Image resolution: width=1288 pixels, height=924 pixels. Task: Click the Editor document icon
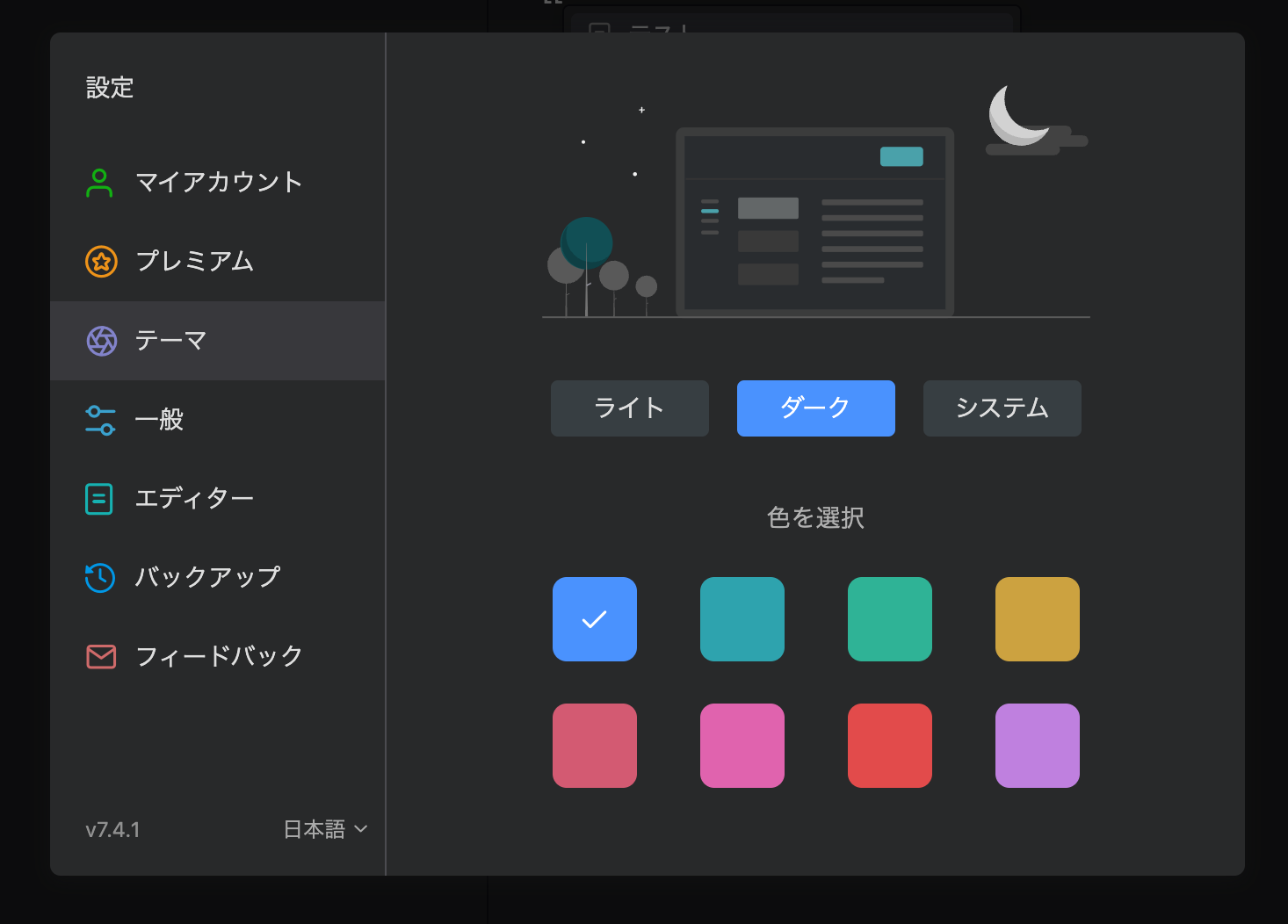pos(99,499)
